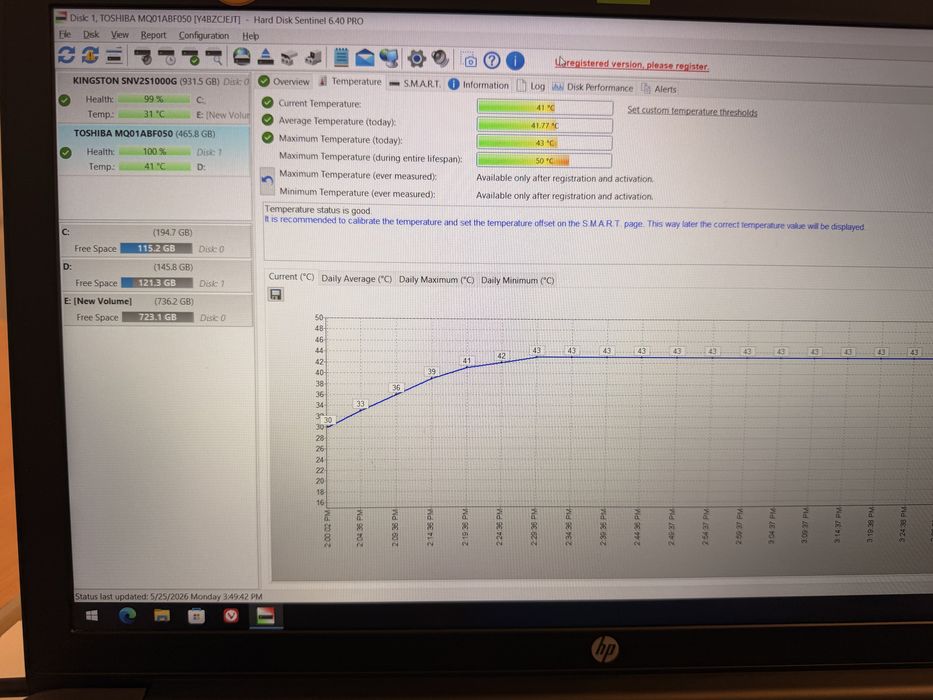Open the Report menu

click(153, 35)
